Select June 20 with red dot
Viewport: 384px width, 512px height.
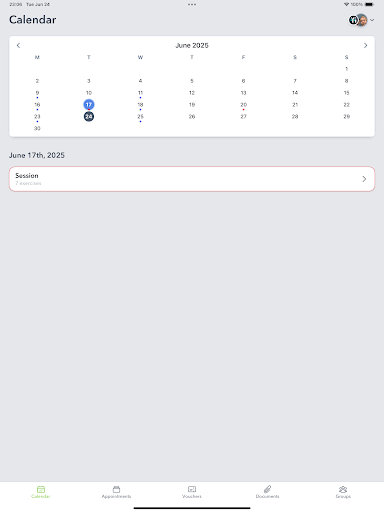[244, 105]
